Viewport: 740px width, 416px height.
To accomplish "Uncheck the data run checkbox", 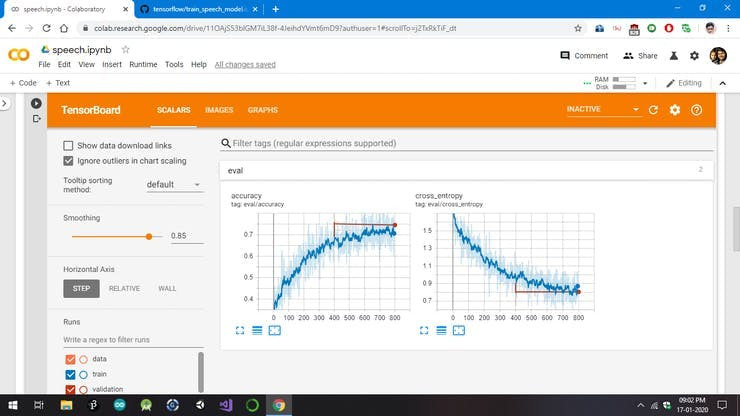I will 70,359.
